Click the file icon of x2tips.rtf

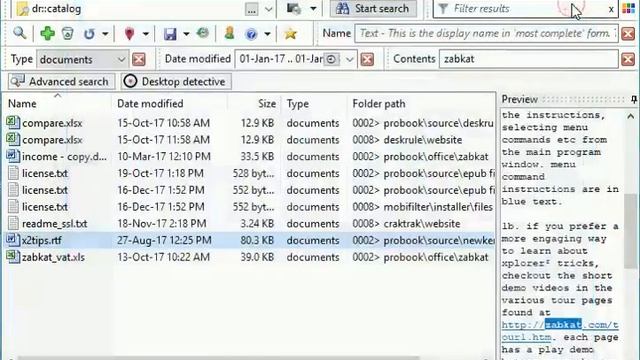click(13, 240)
